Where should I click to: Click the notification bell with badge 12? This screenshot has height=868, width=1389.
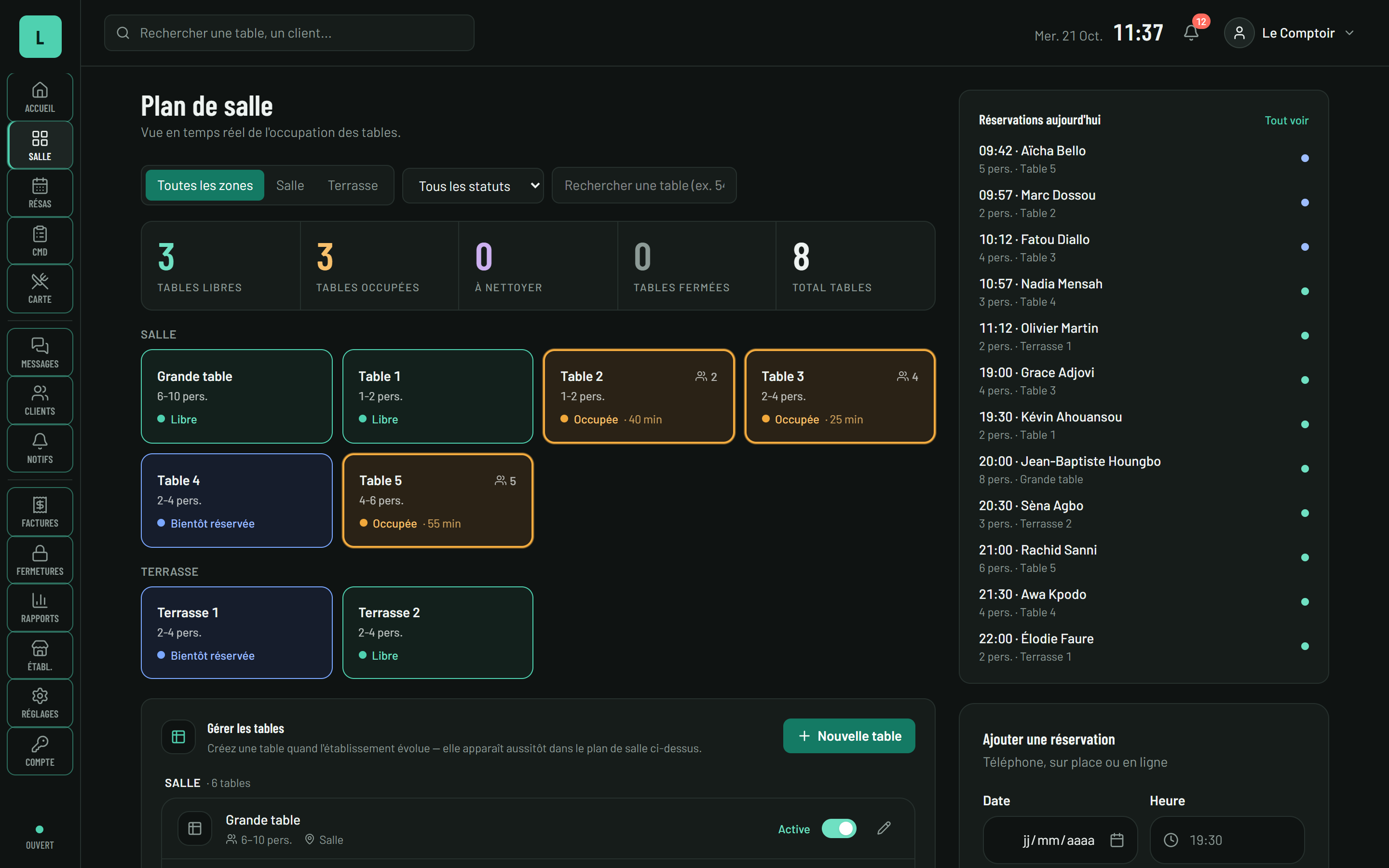click(1191, 33)
